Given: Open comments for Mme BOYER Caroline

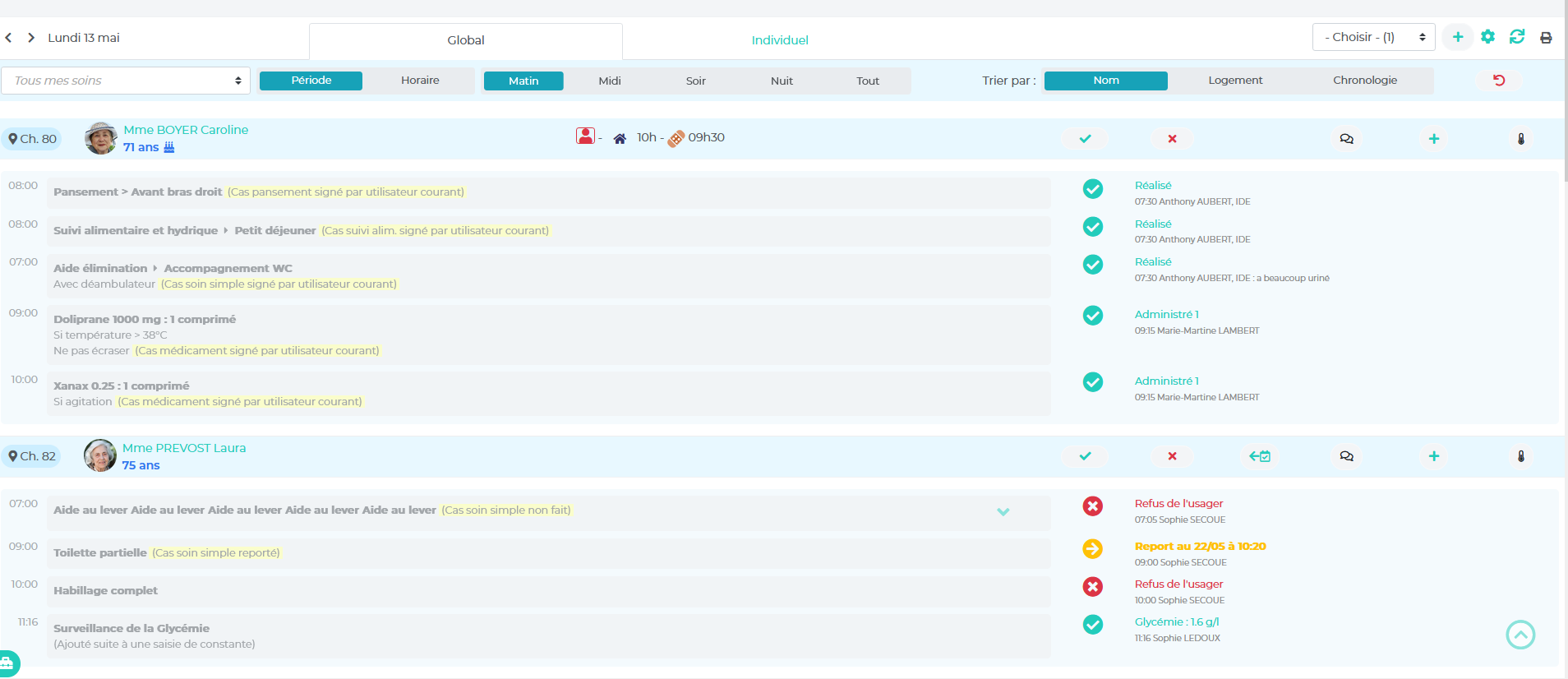Looking at the screenshot, I should coord(1346,139).
